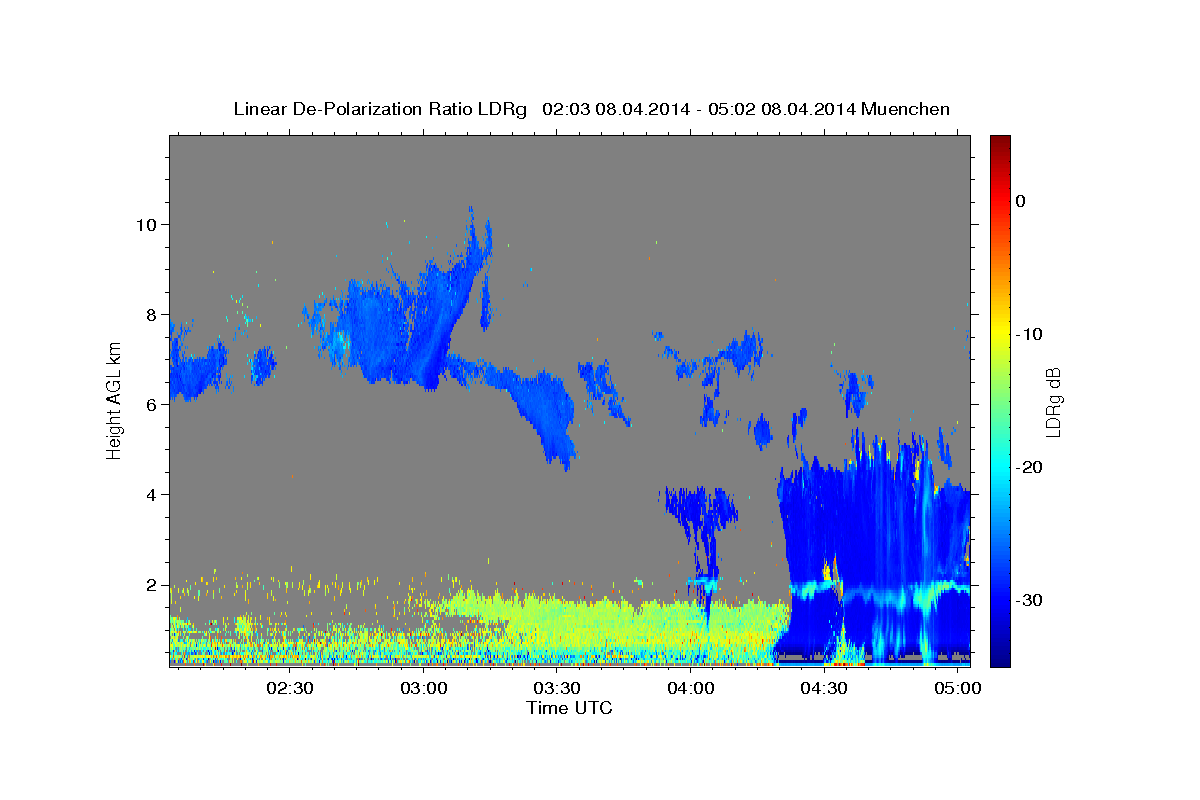Click the colorbar label '-10'
The height and width of the screenshot is (800, 1200).
point(1030,334)
